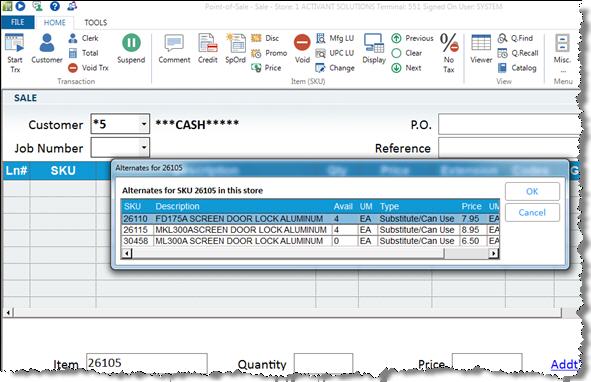
Task: Open the Special Order SpOrd tool
Action: pyautogui.click(x=236, y=49)
